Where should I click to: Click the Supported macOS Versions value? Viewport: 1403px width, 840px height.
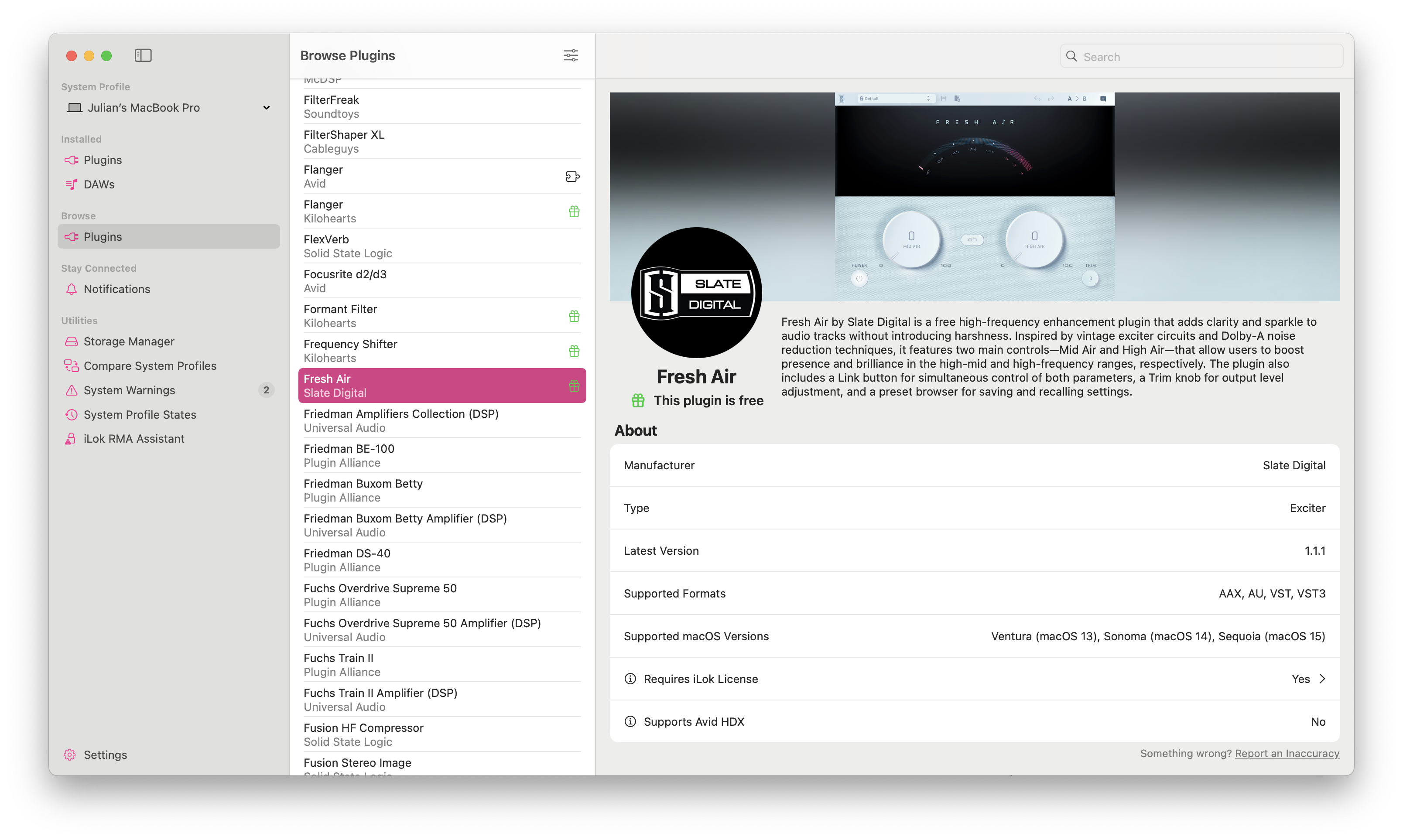[x=1158, y=636]
